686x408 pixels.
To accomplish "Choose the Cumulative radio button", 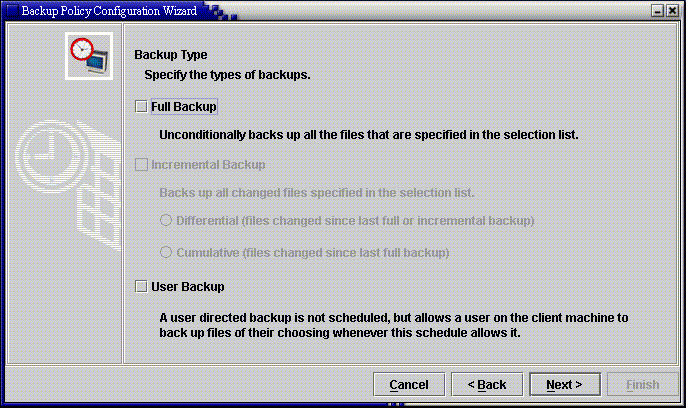I will (x=166, y=252).
